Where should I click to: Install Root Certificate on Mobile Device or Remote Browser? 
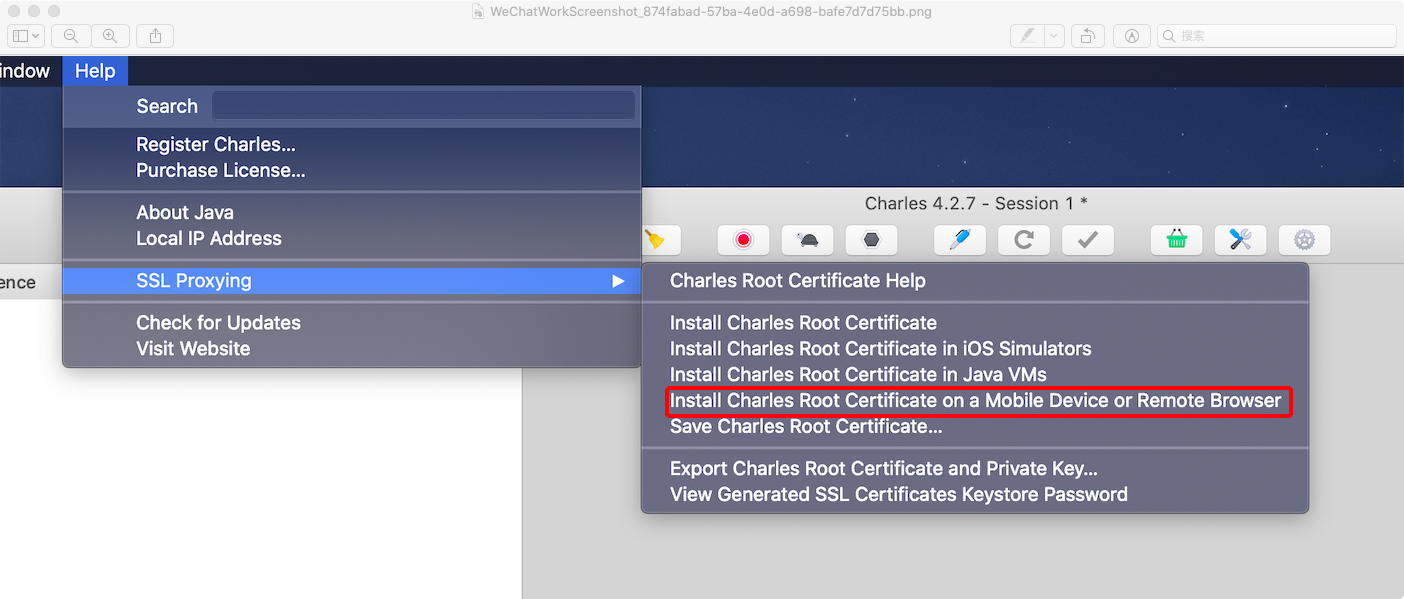(975, 401)
